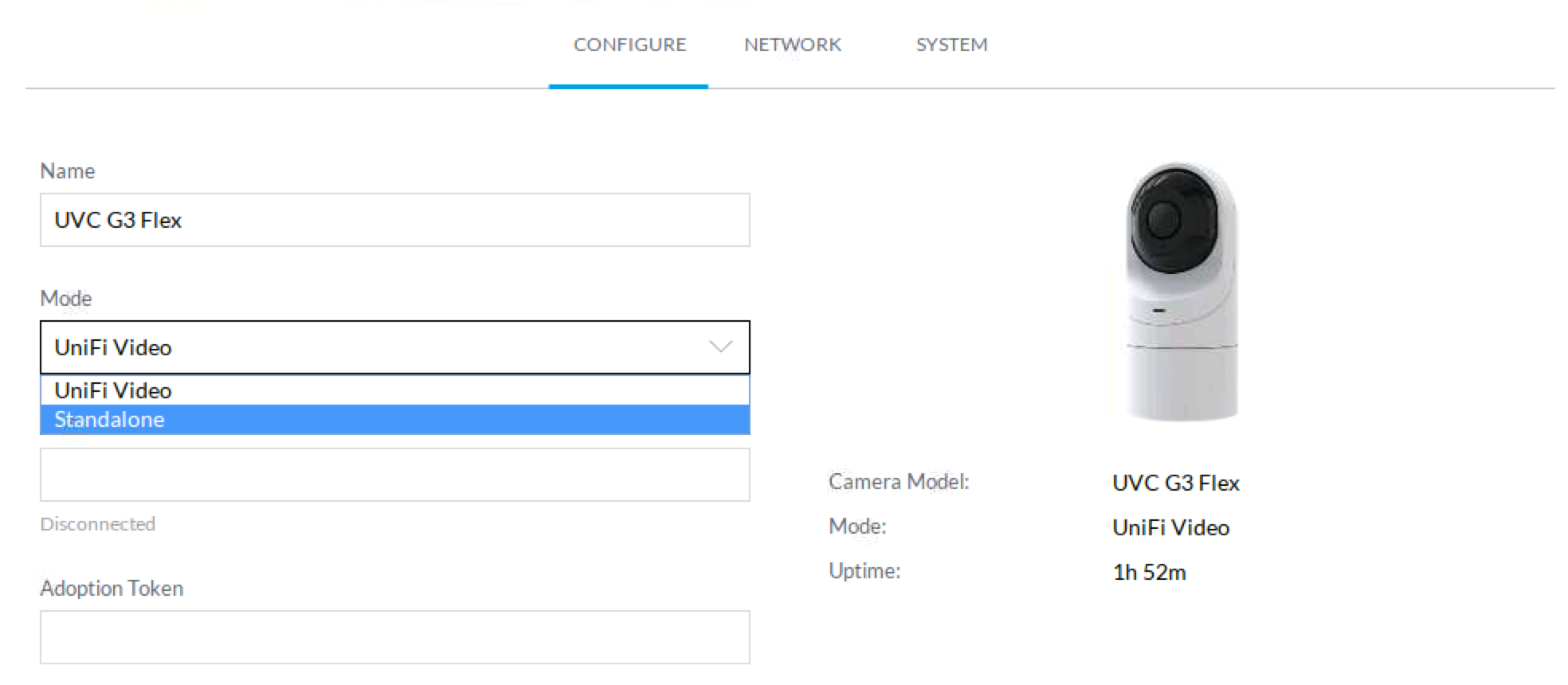Select UniFi Video option in list
The width and height of the screenshot is (1568, 685).
(x=395, y=390)
